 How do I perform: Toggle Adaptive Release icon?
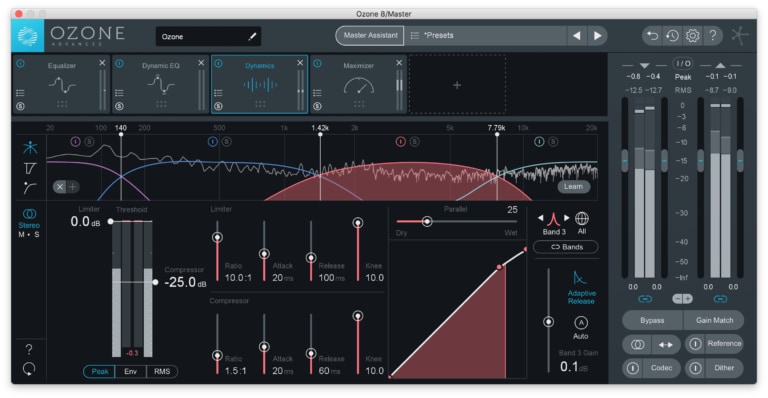(x=580, y=278)
